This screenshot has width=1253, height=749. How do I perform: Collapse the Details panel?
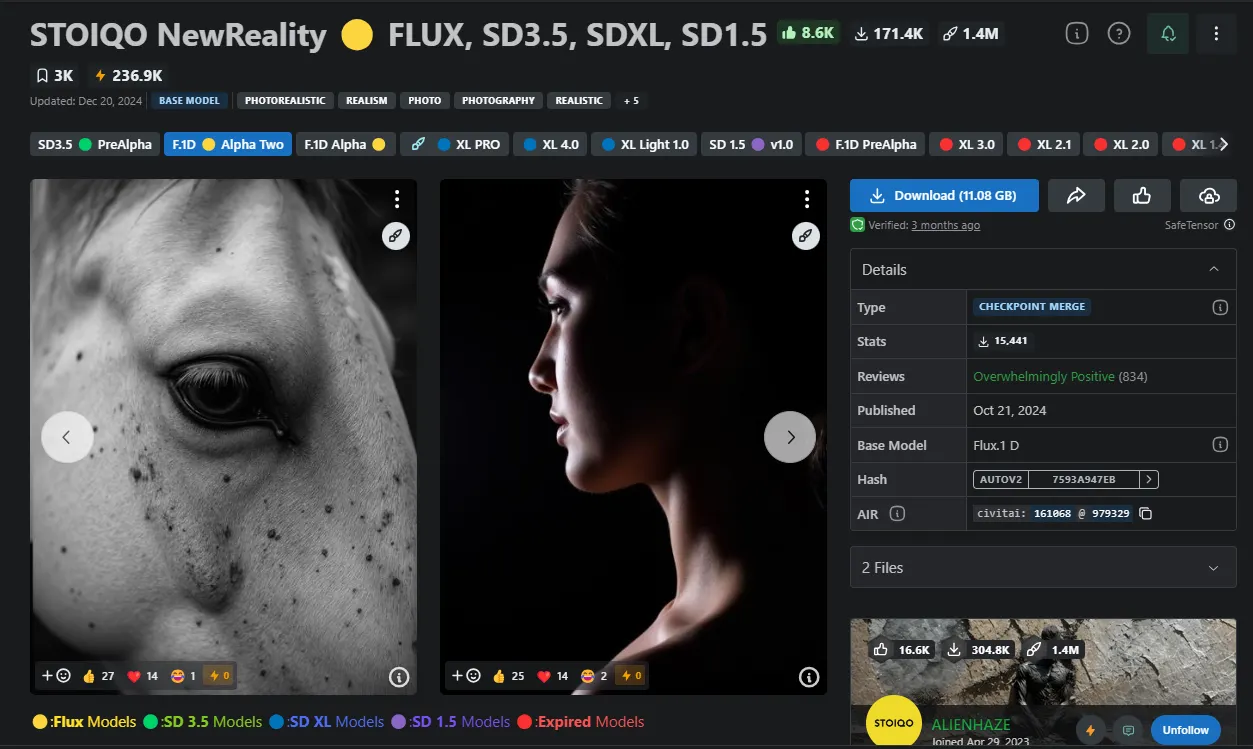(x=1213, y=270)
